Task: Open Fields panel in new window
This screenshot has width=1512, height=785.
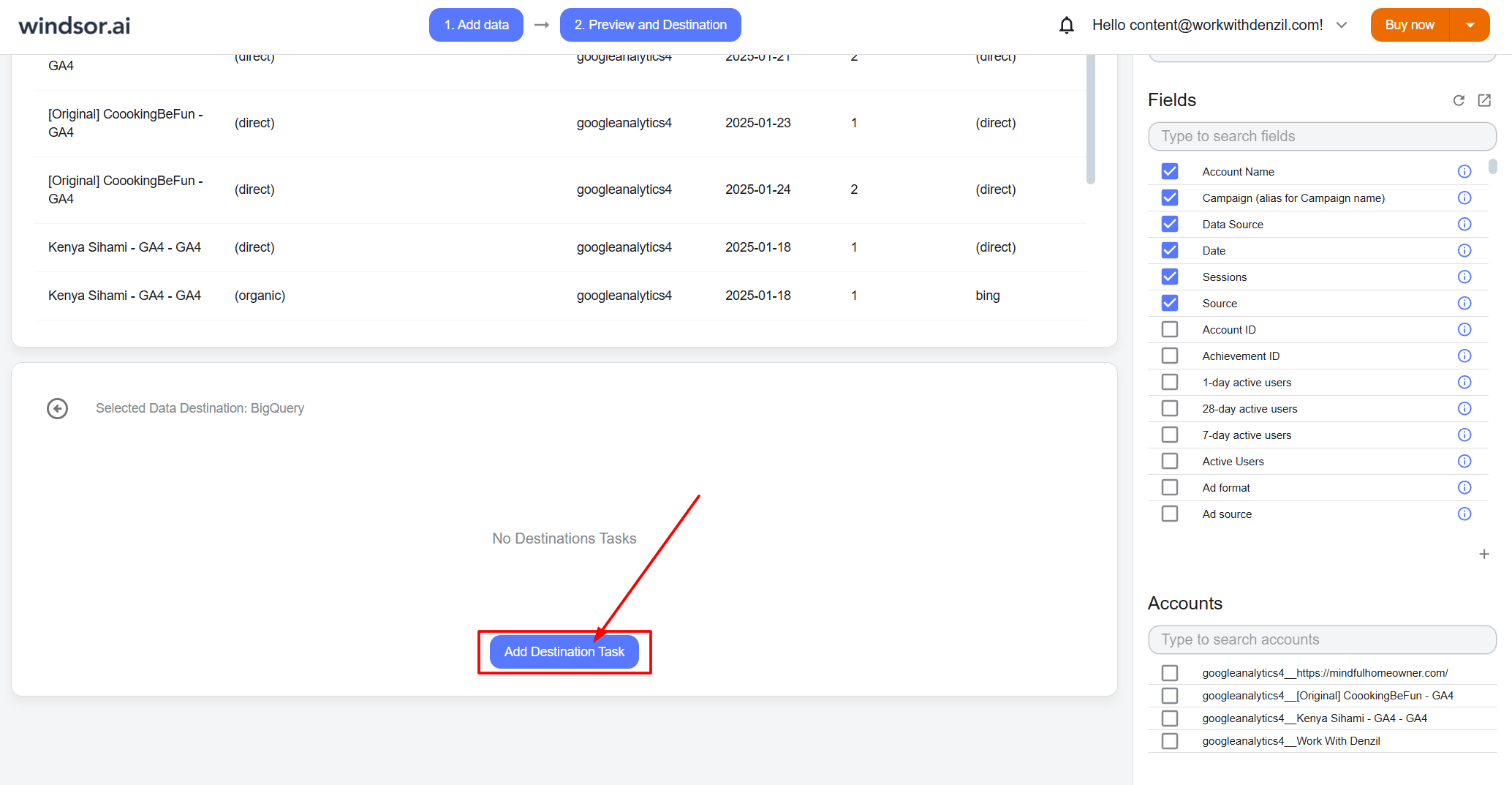Action: (x=1484, y=100)
